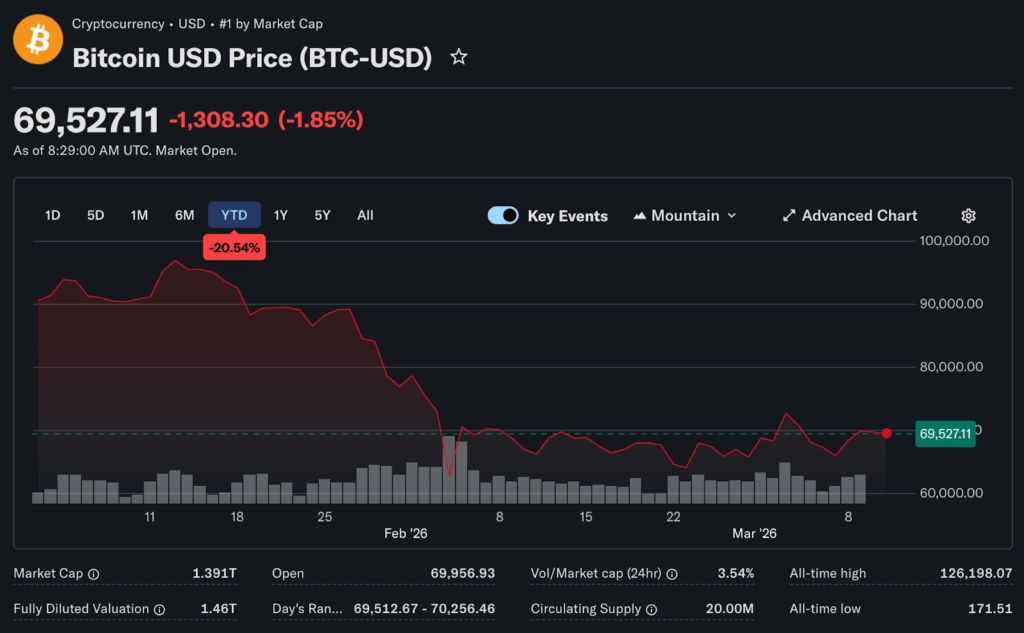Open chart settings gear icon

pyautogui.click(x=968, y=216)
